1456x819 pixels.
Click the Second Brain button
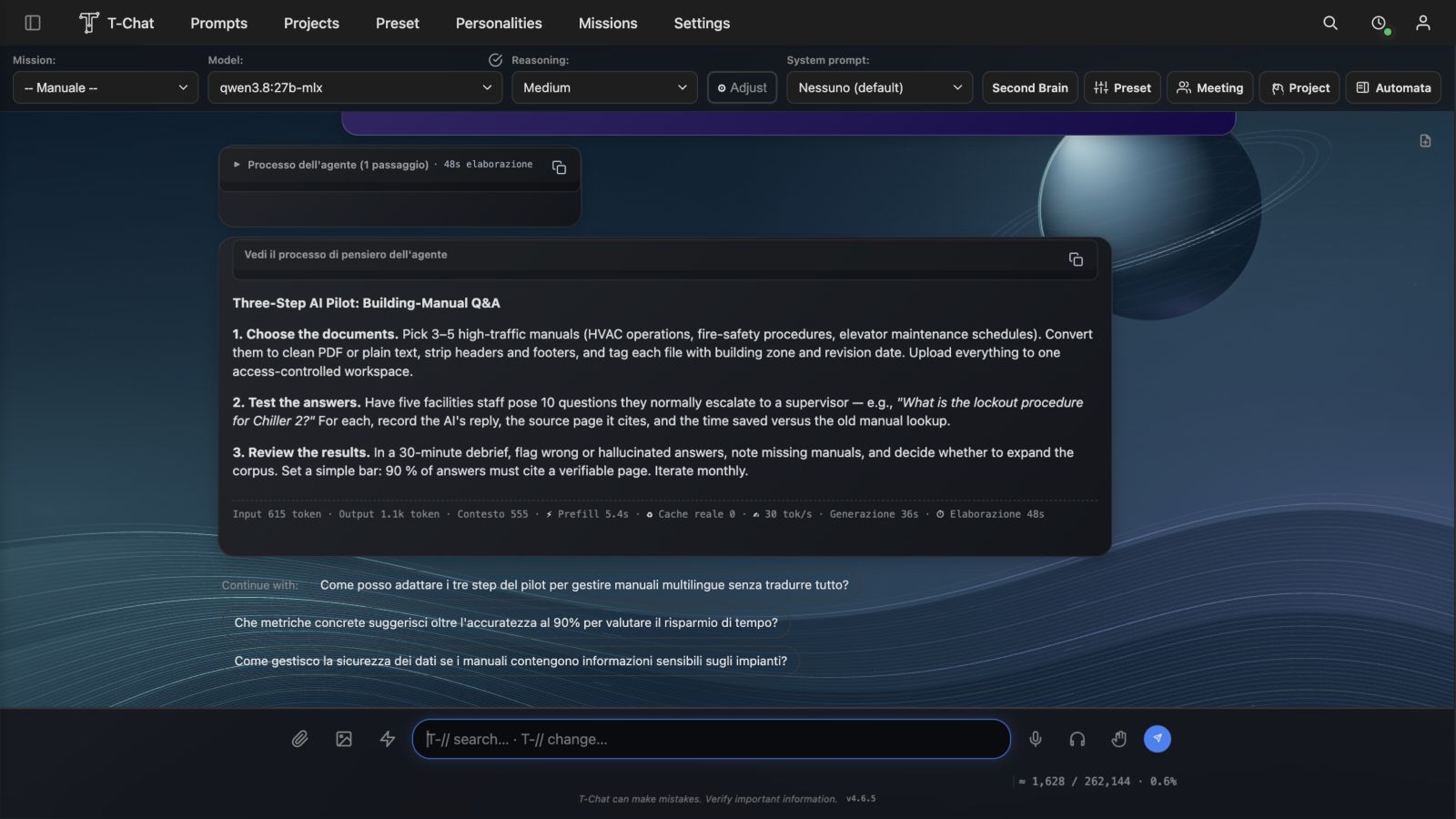pyautogui.click(x=1030, y=87)
